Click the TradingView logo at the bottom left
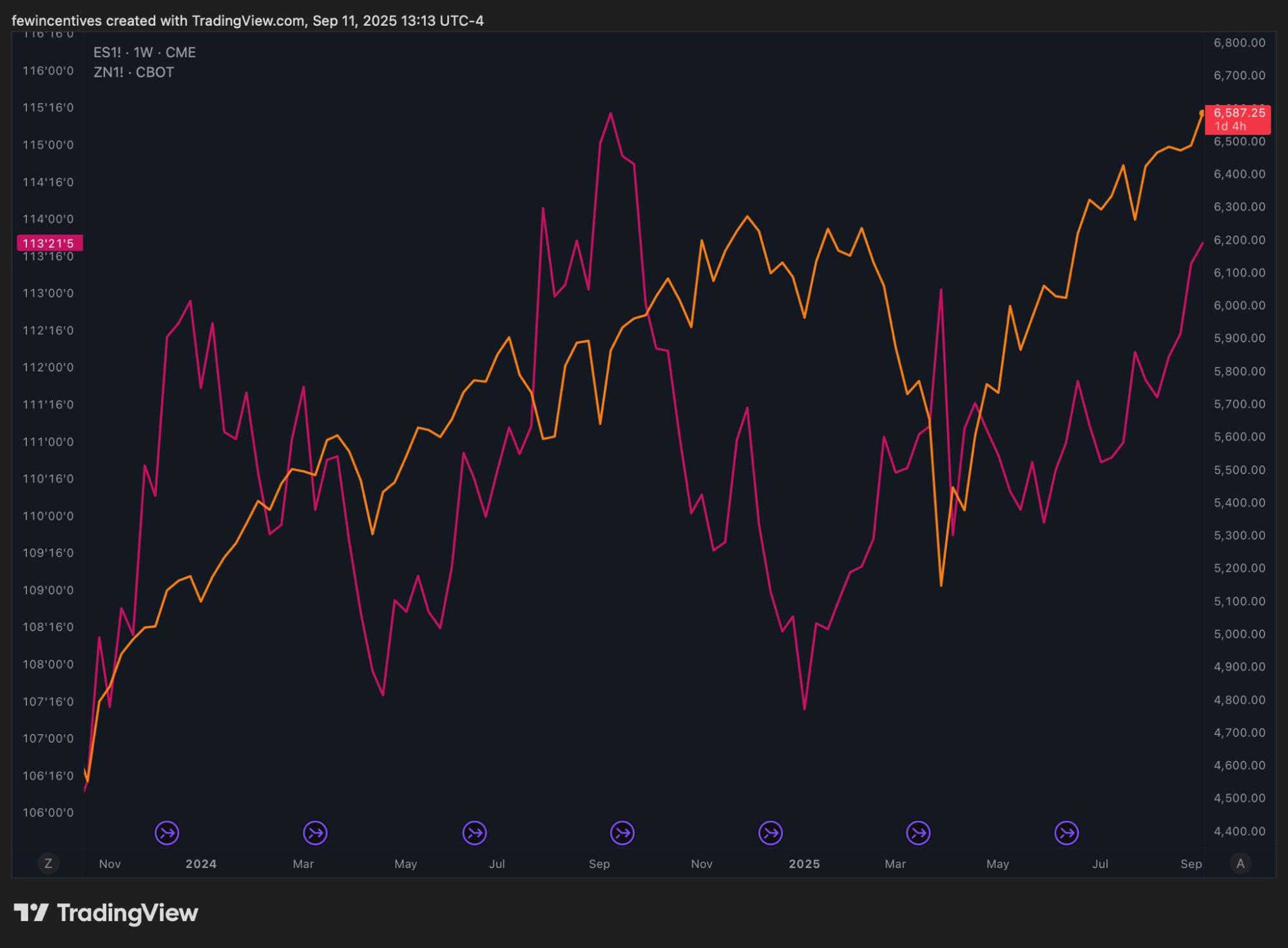 click(x=106, y=913)
